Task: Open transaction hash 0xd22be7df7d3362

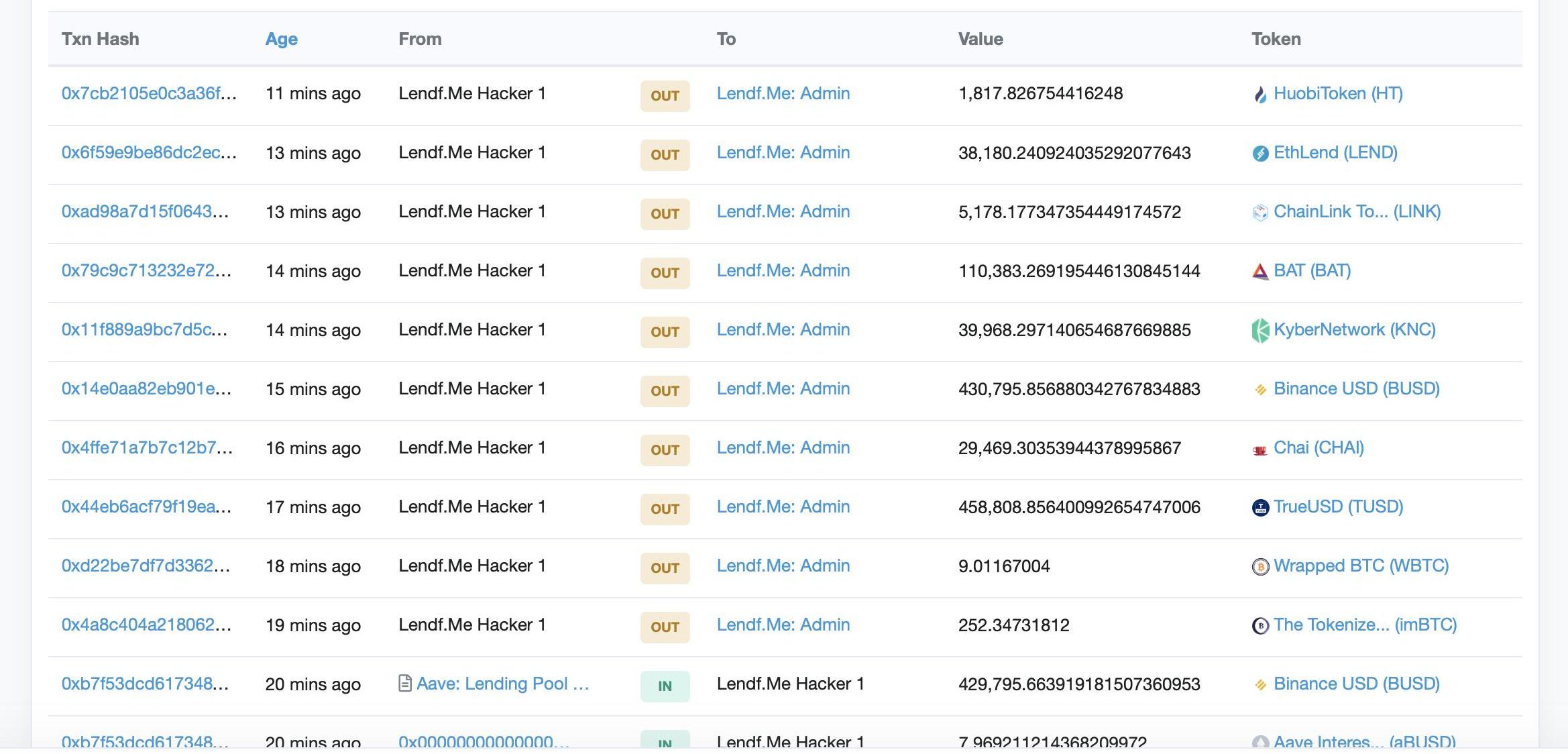Action: pyautogui.click(x=146, y=565)
